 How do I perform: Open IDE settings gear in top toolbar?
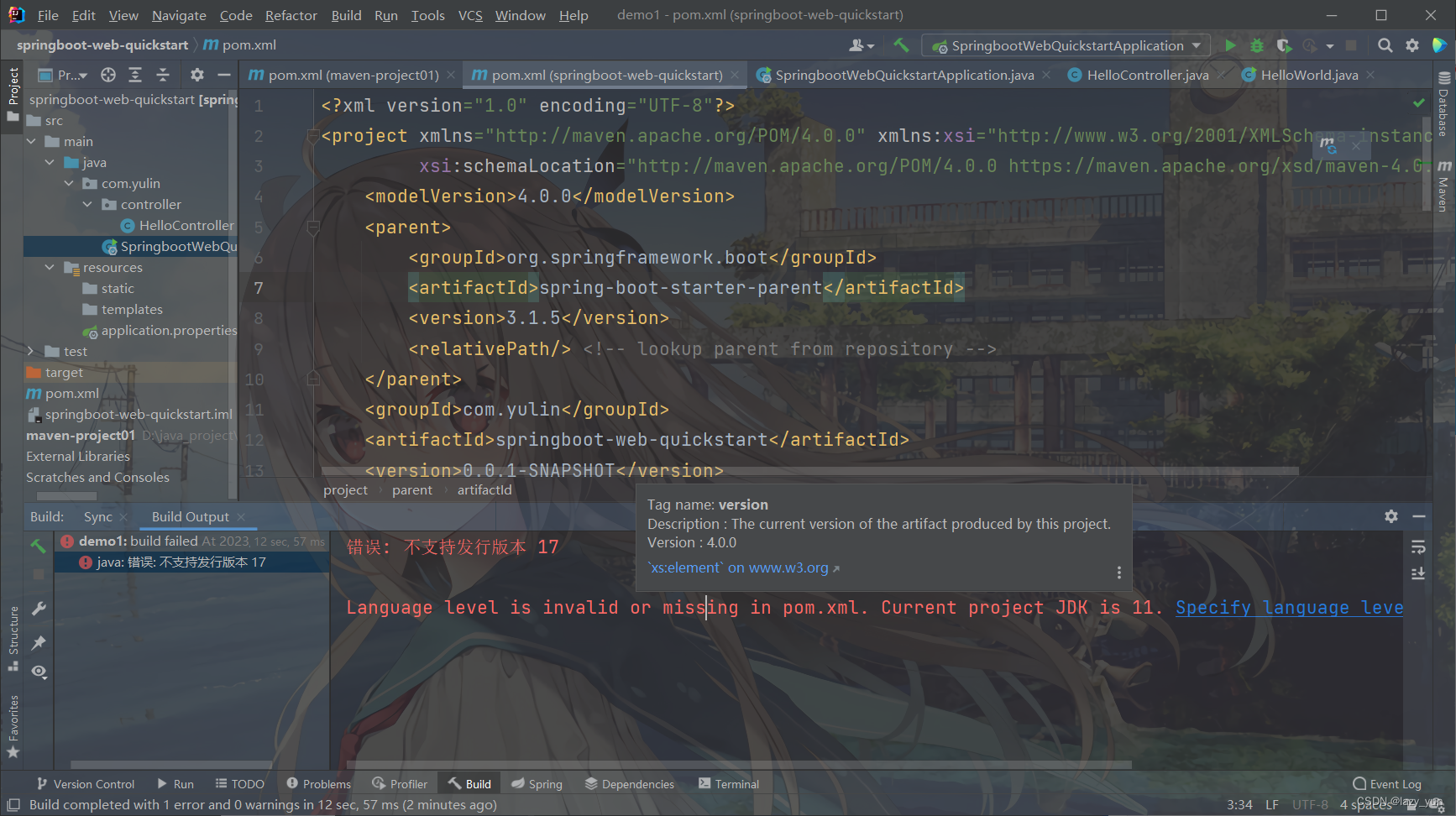tap(1412, 45)
